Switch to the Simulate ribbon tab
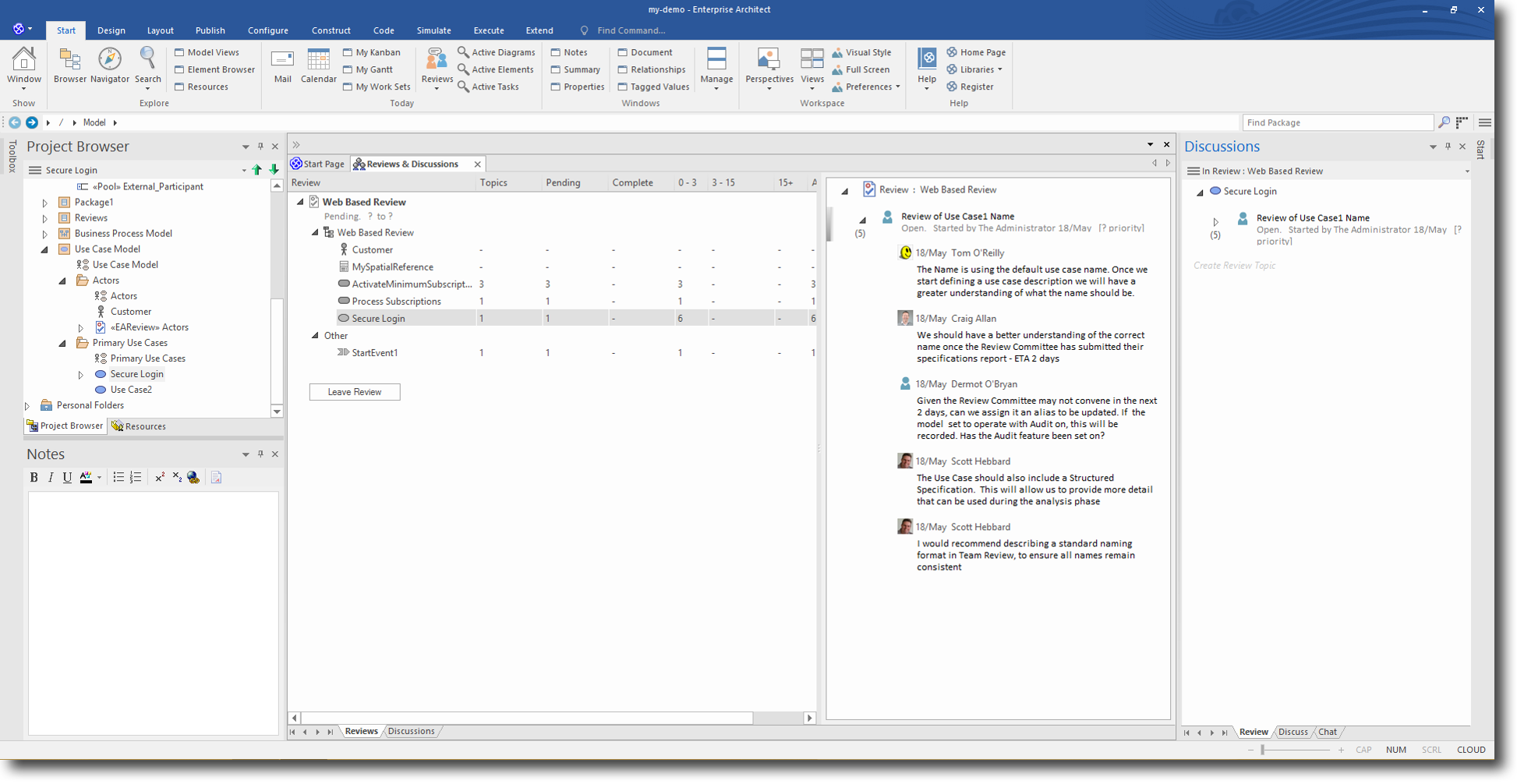Image resolution: width=1517 pixels, height=784 pixels. tap(433, 30)
